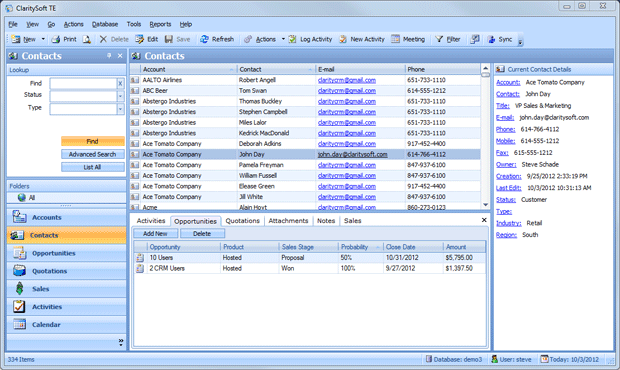Expand toolbar overflow options arrow
This screenshot has width=620, height=370.
click(520, 42)
